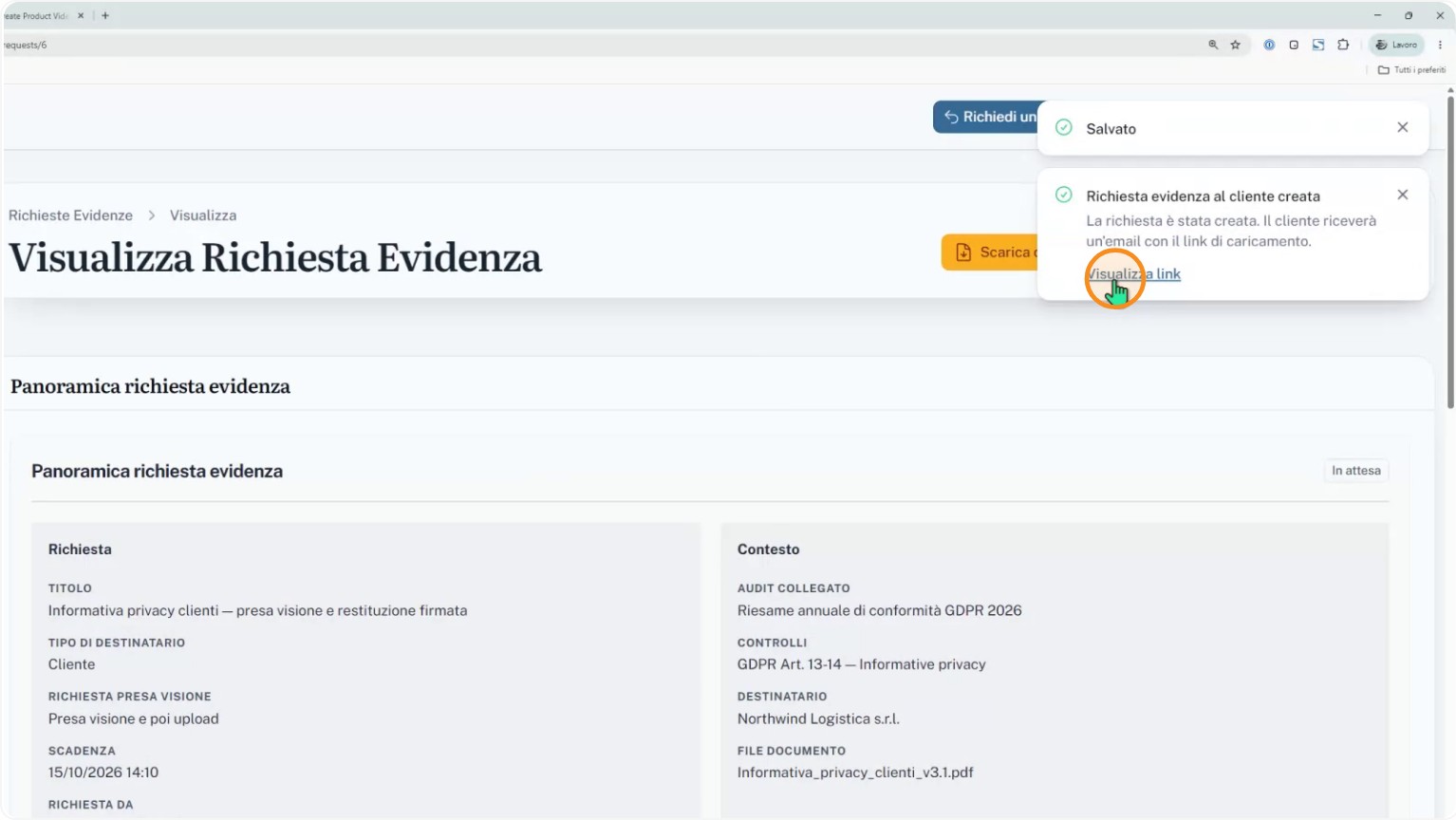
Task: Click 'Presa visione e poi upload'
Action: pos(134,718)
